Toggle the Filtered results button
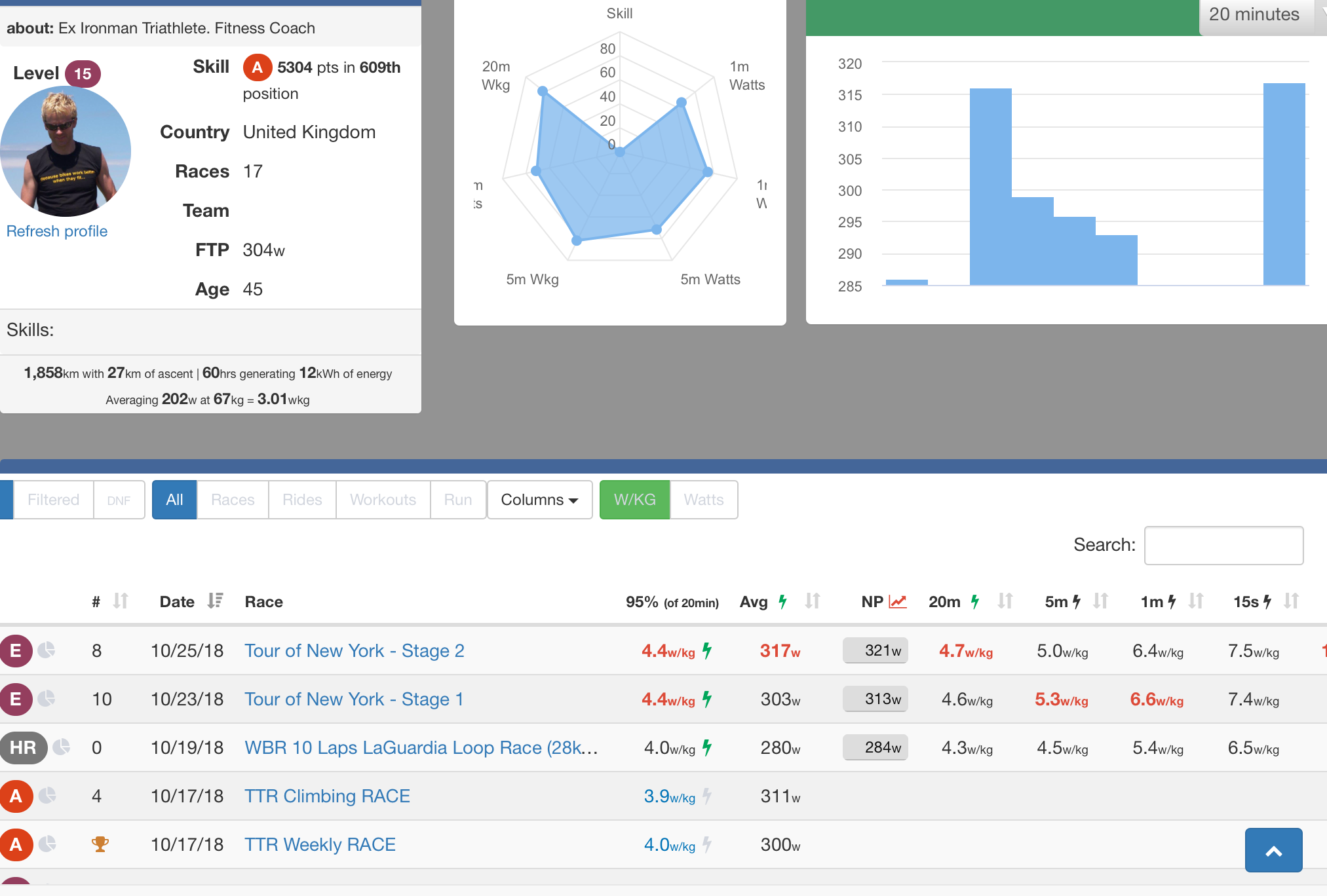The image size is (1327, 896). pos(53,500)
